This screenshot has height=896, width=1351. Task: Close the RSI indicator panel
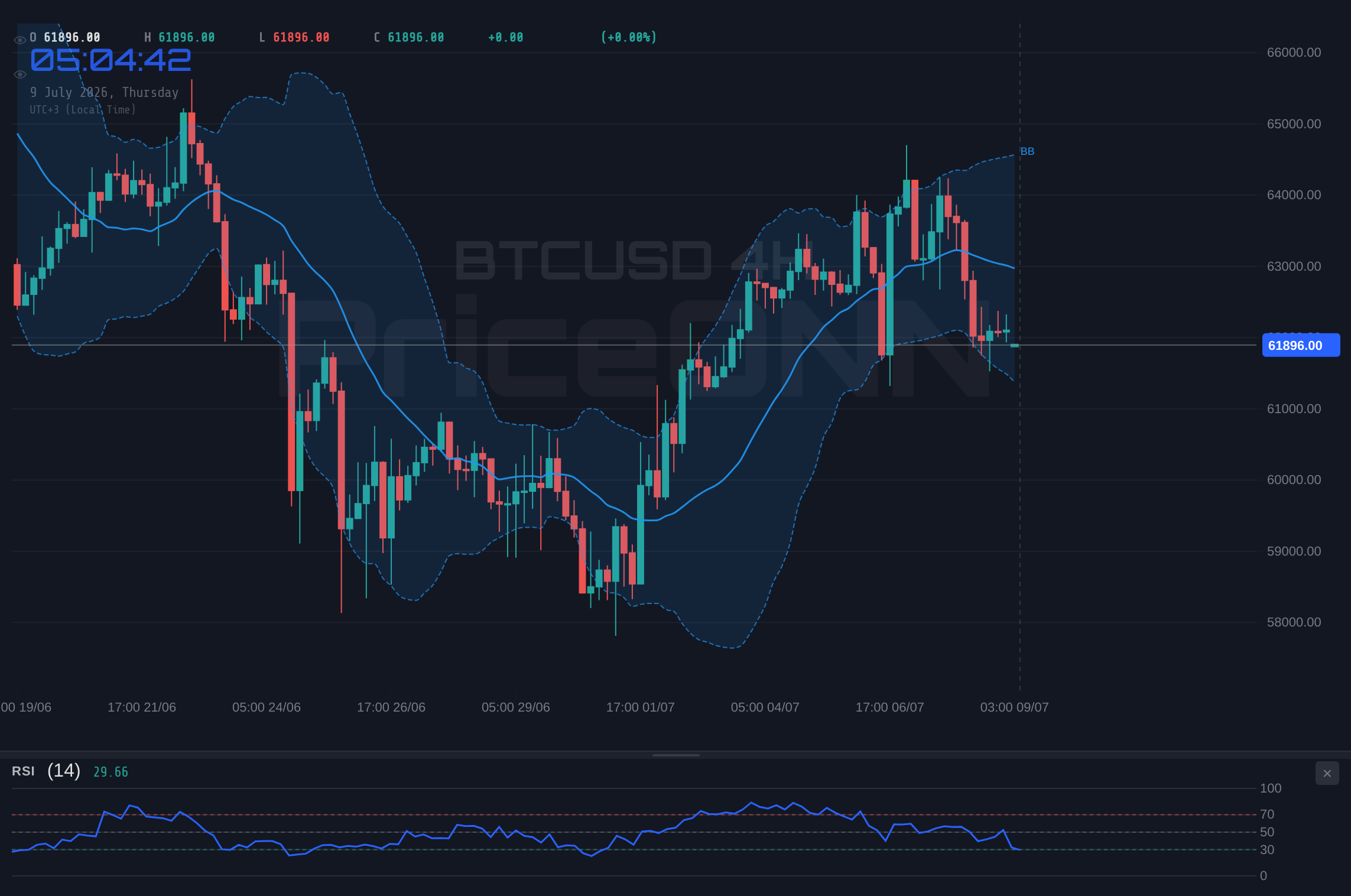tap(1327, 773)
